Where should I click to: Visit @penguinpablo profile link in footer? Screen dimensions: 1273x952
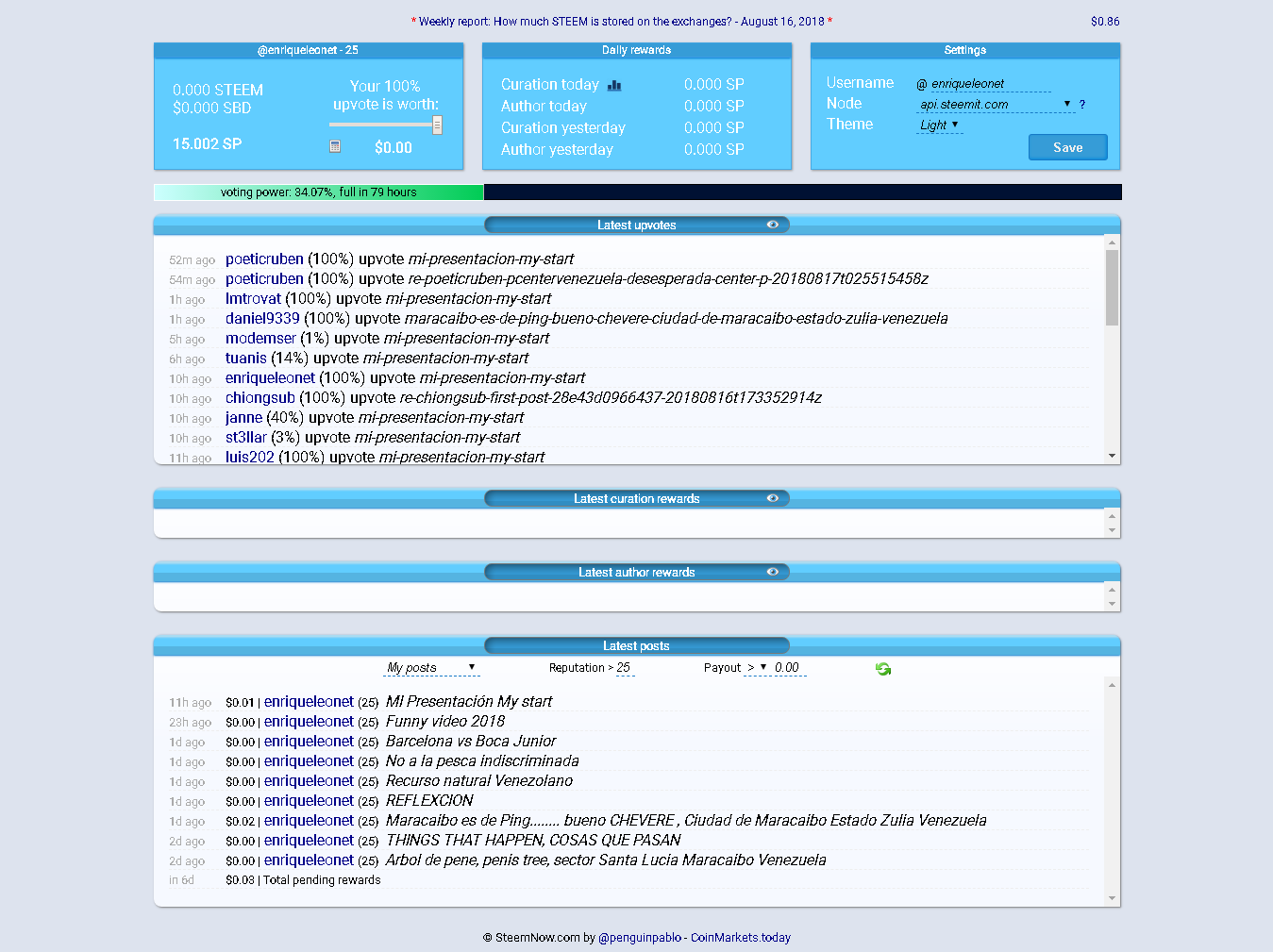pos(640,938)
